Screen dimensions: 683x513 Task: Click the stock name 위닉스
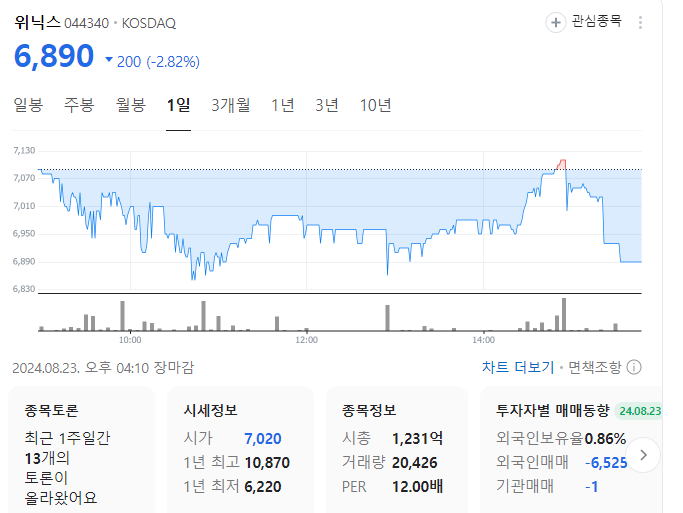(37, 22)
